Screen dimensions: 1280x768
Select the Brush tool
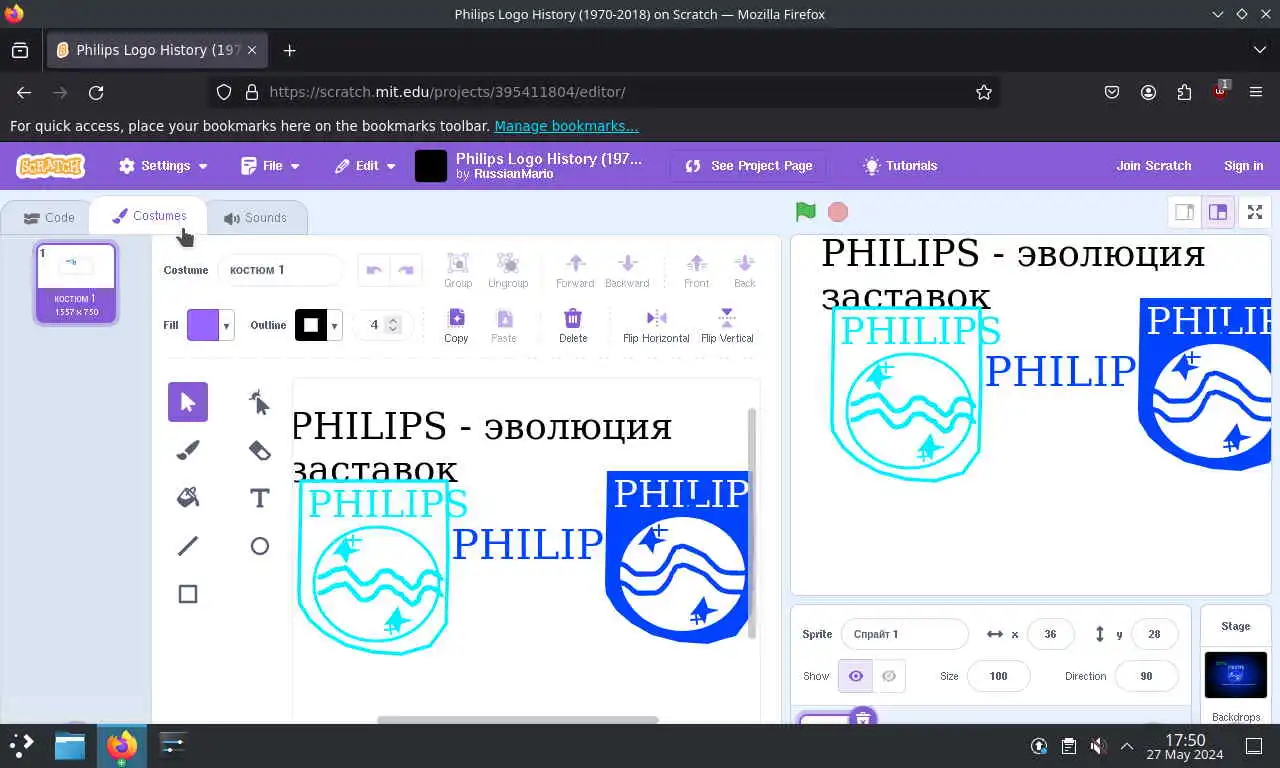click(188, 450)
